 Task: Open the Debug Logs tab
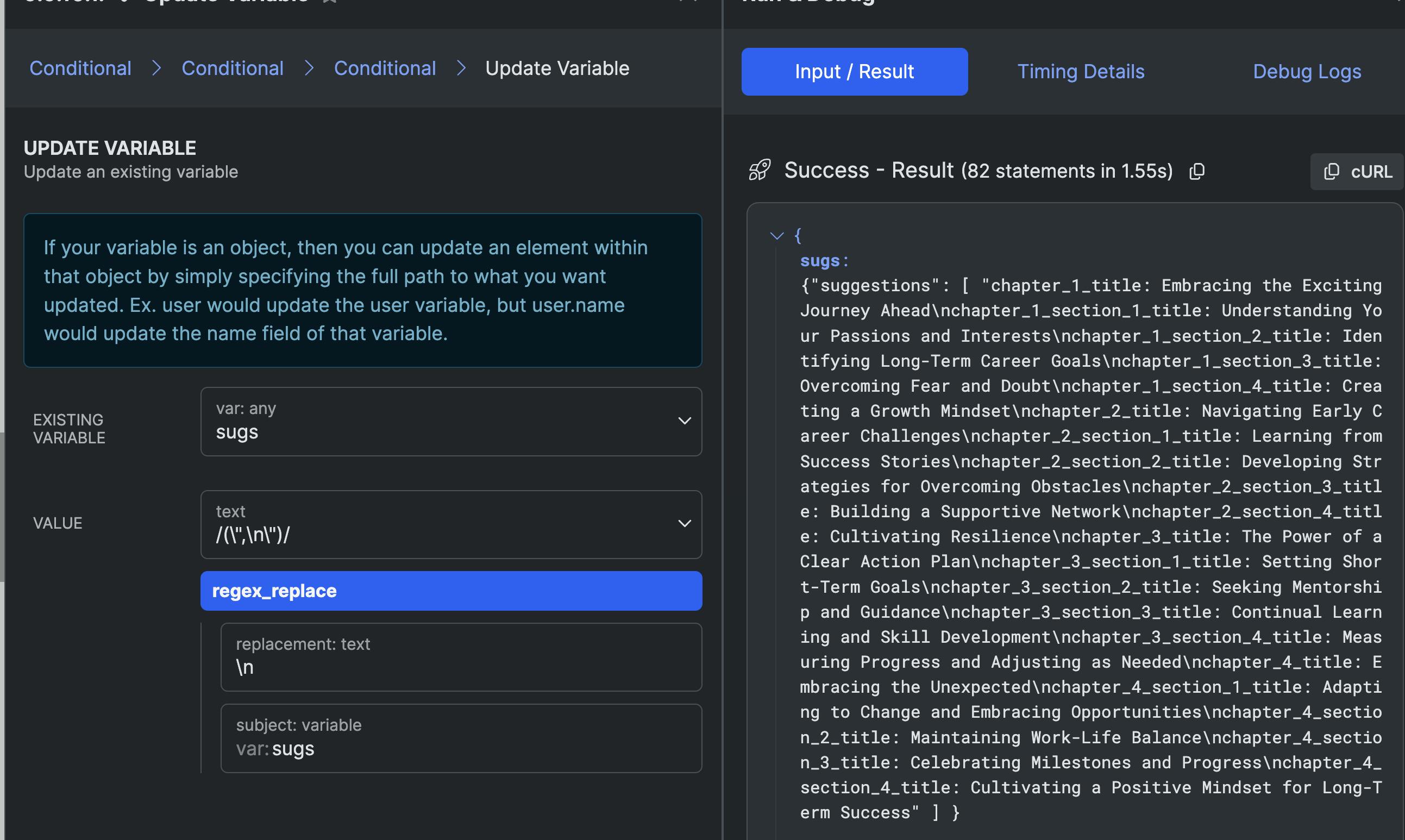pyautogui.click(x=1307, y=72)
